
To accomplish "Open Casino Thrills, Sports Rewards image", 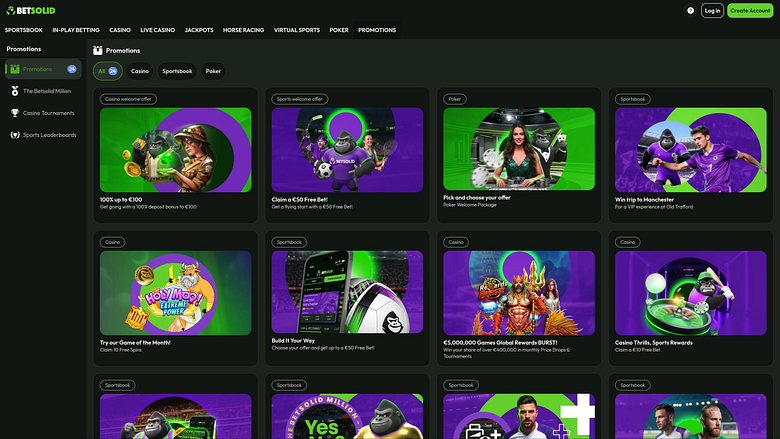I will 690,293.
